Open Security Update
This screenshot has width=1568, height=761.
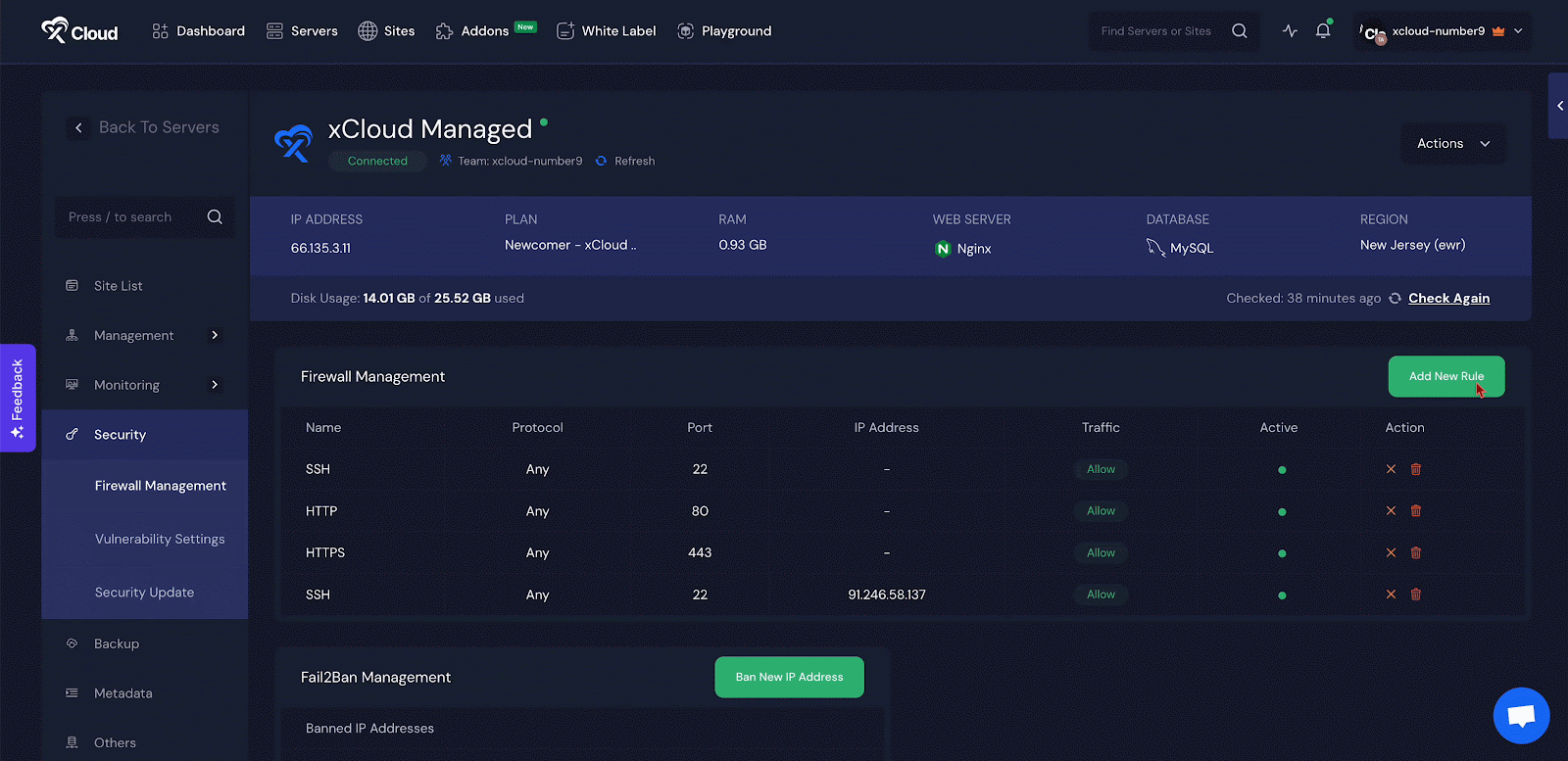pos(144,593)
